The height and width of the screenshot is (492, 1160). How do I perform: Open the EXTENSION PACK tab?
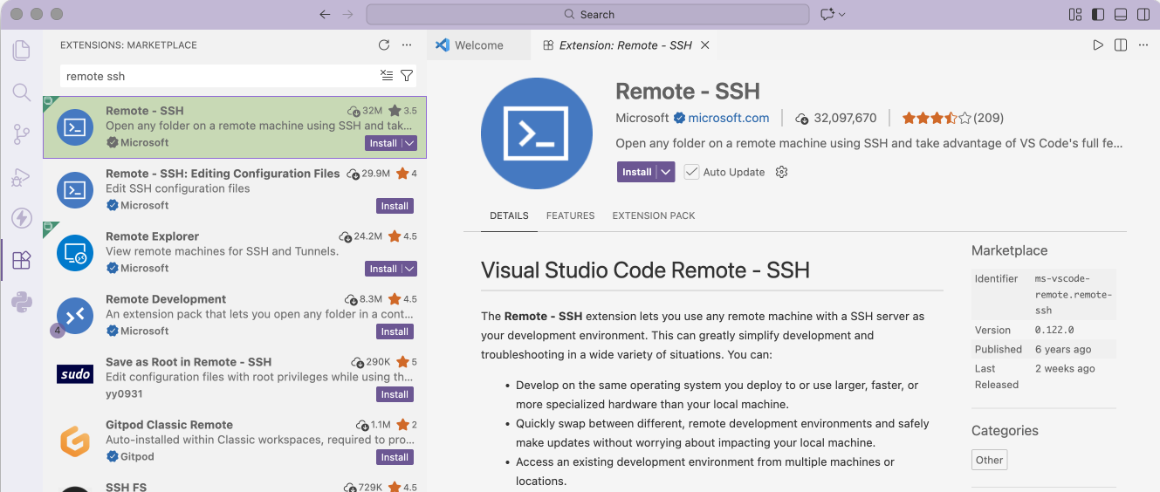(653, 216)
